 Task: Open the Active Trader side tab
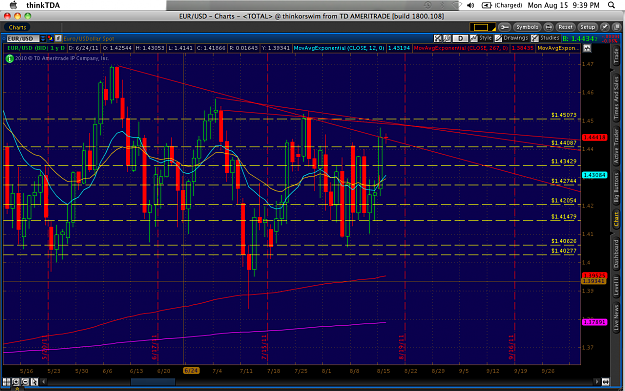[x=616, y=147]
